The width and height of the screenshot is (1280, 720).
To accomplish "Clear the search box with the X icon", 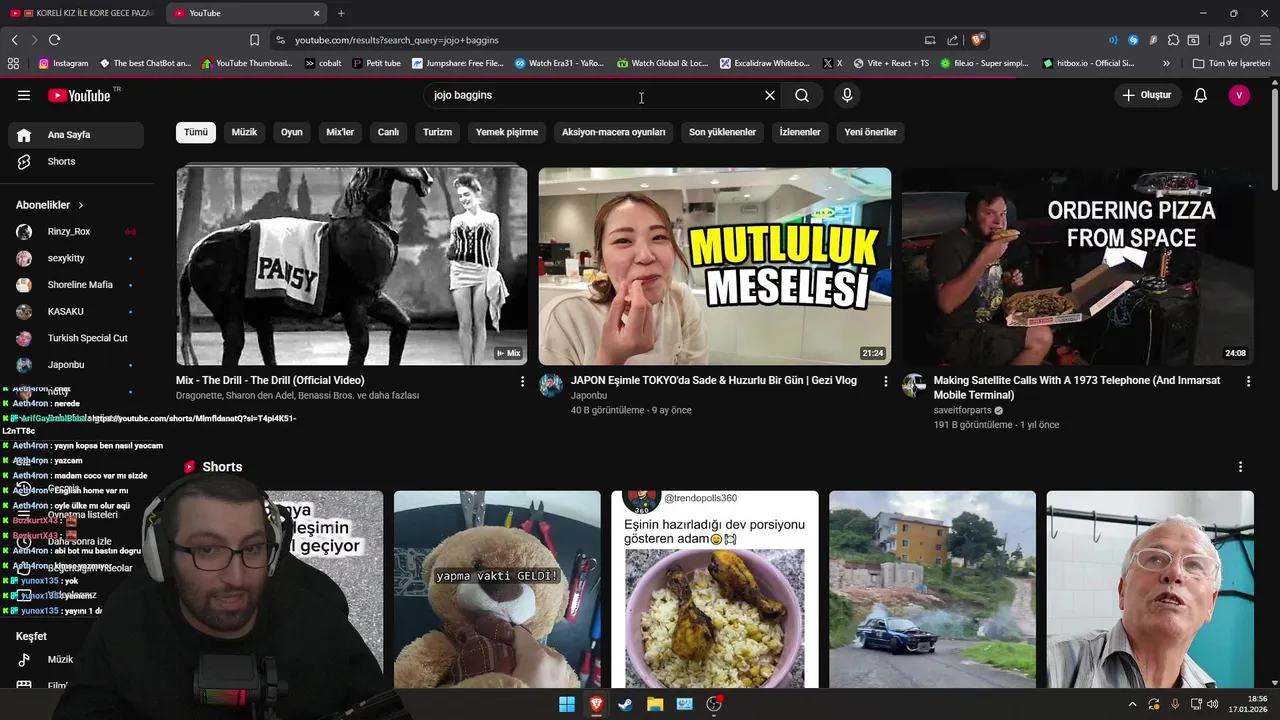I will tap(770, 95).
